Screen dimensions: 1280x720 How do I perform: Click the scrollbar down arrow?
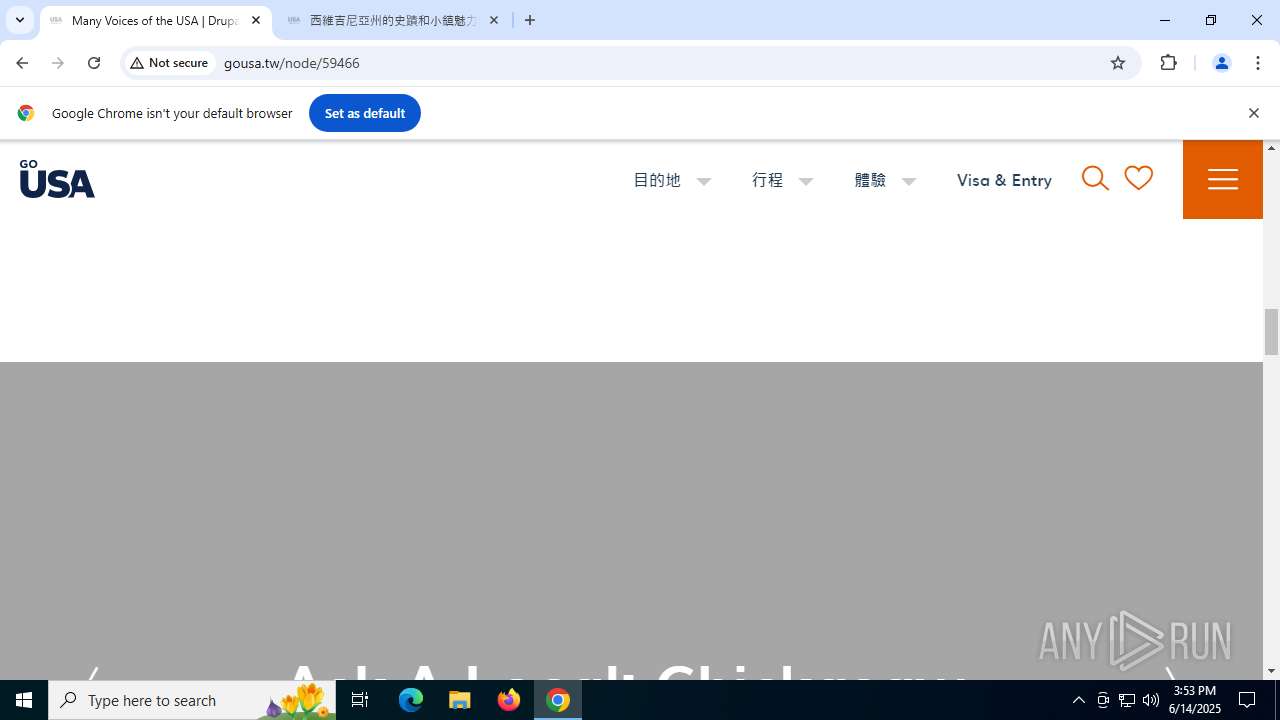(1271, 672)
